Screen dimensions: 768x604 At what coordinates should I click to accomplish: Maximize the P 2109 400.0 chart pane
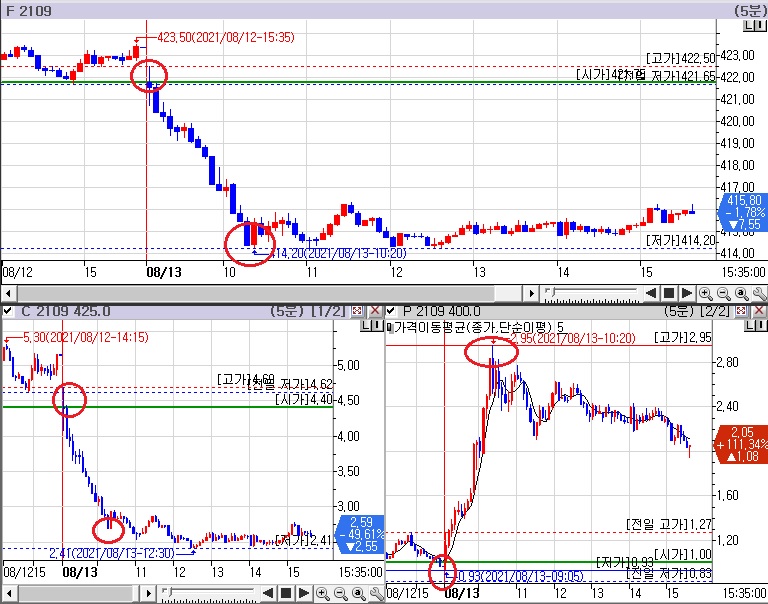(x=741, y=311)
